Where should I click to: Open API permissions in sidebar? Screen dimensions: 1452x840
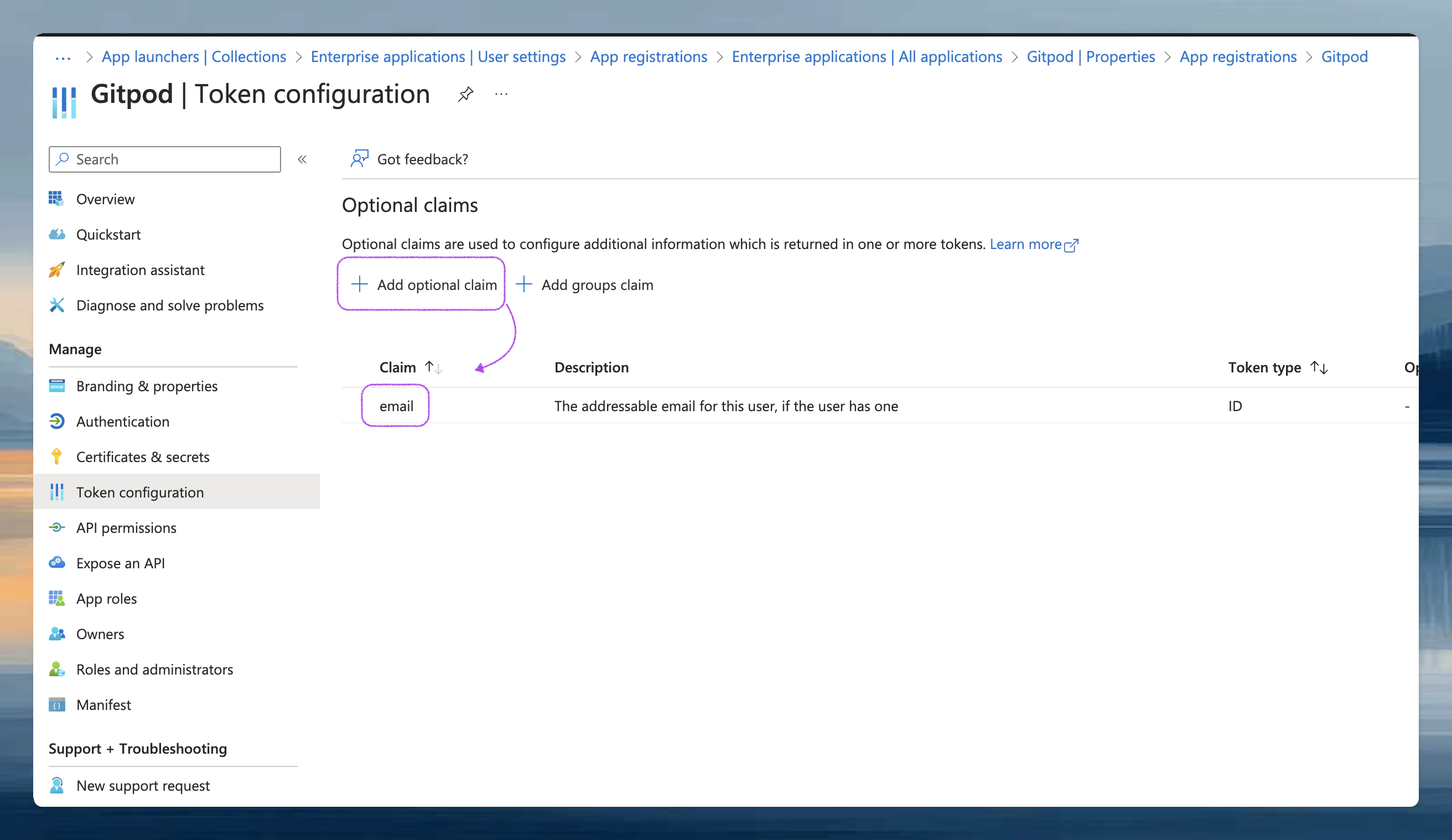(x=126, y=528)
